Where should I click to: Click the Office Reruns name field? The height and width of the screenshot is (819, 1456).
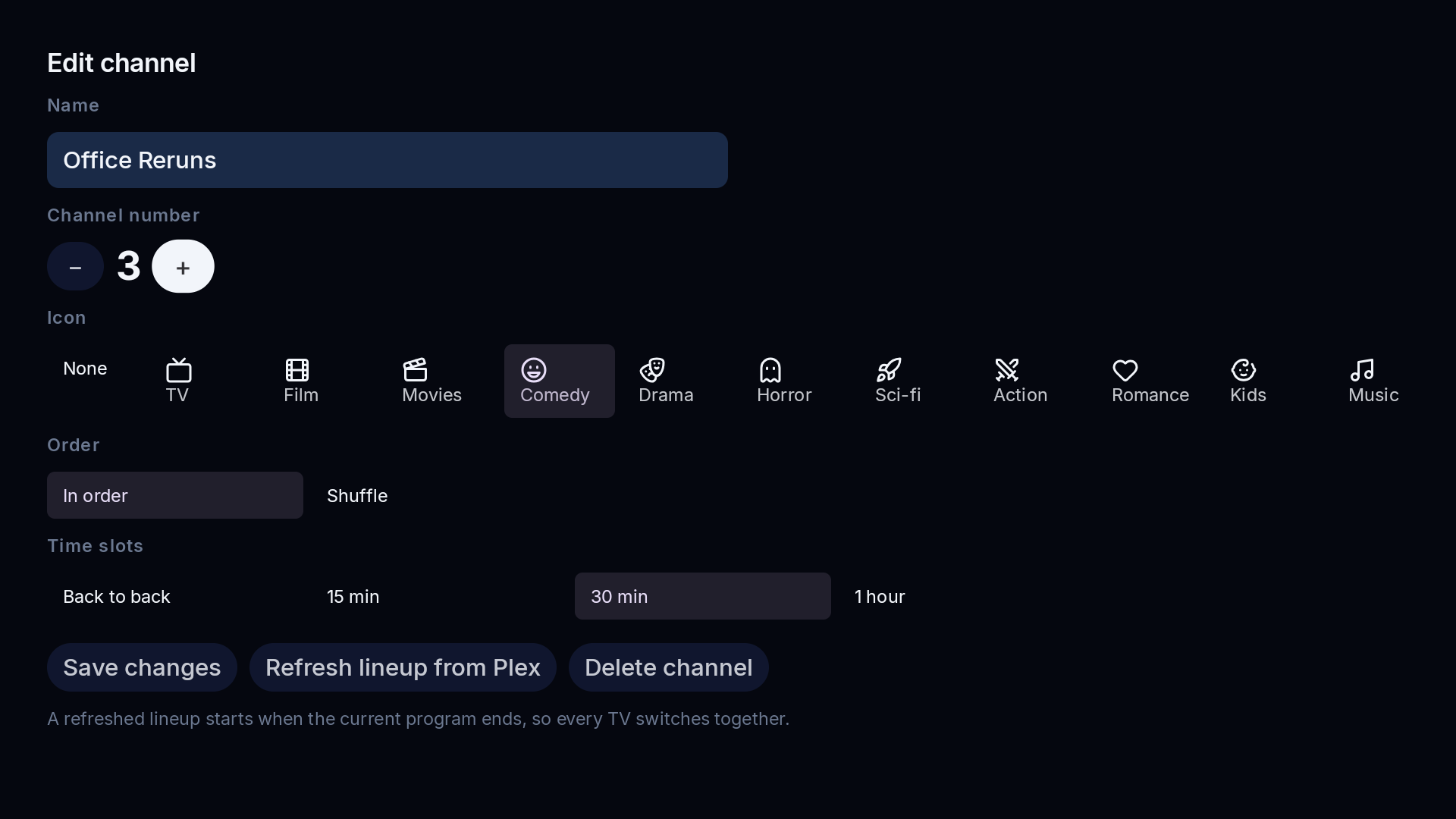tap(388, 160)
